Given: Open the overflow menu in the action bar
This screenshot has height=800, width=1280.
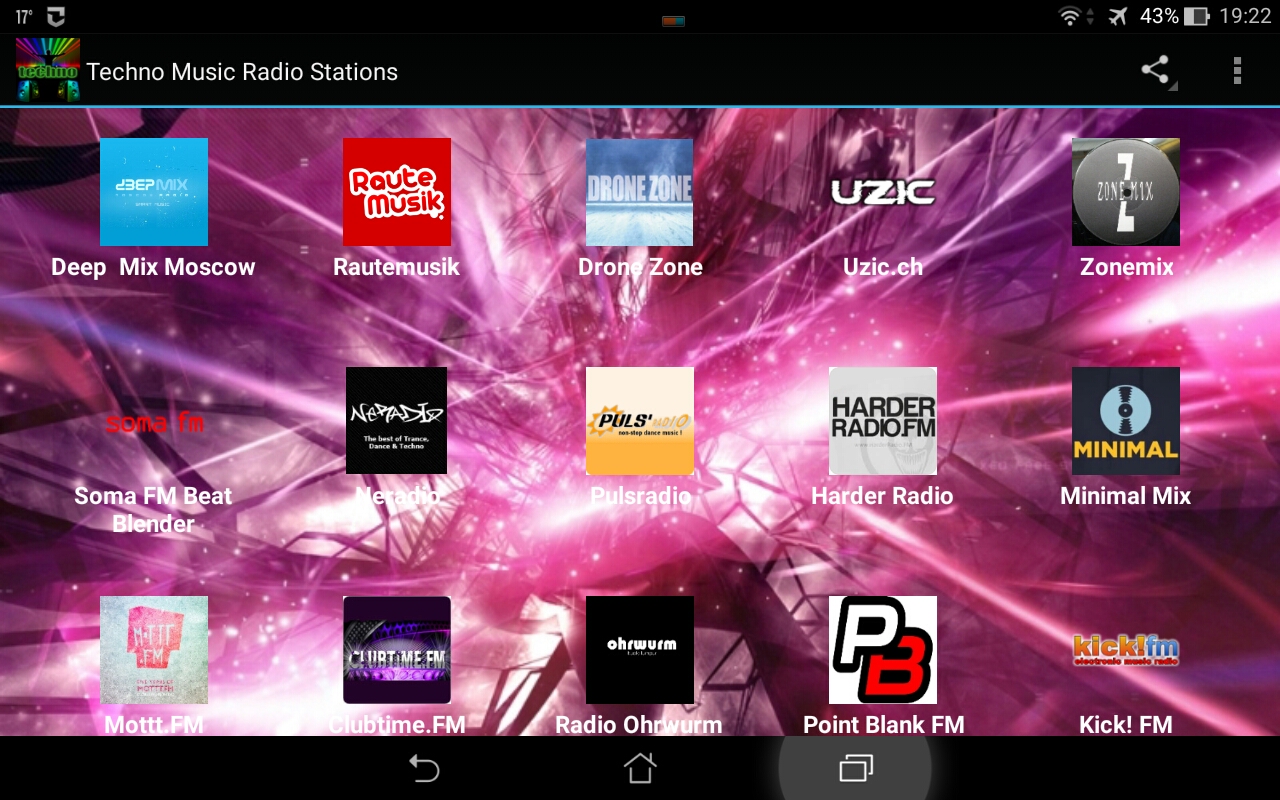Looking at the screenshot, I should click(1237, 70).
